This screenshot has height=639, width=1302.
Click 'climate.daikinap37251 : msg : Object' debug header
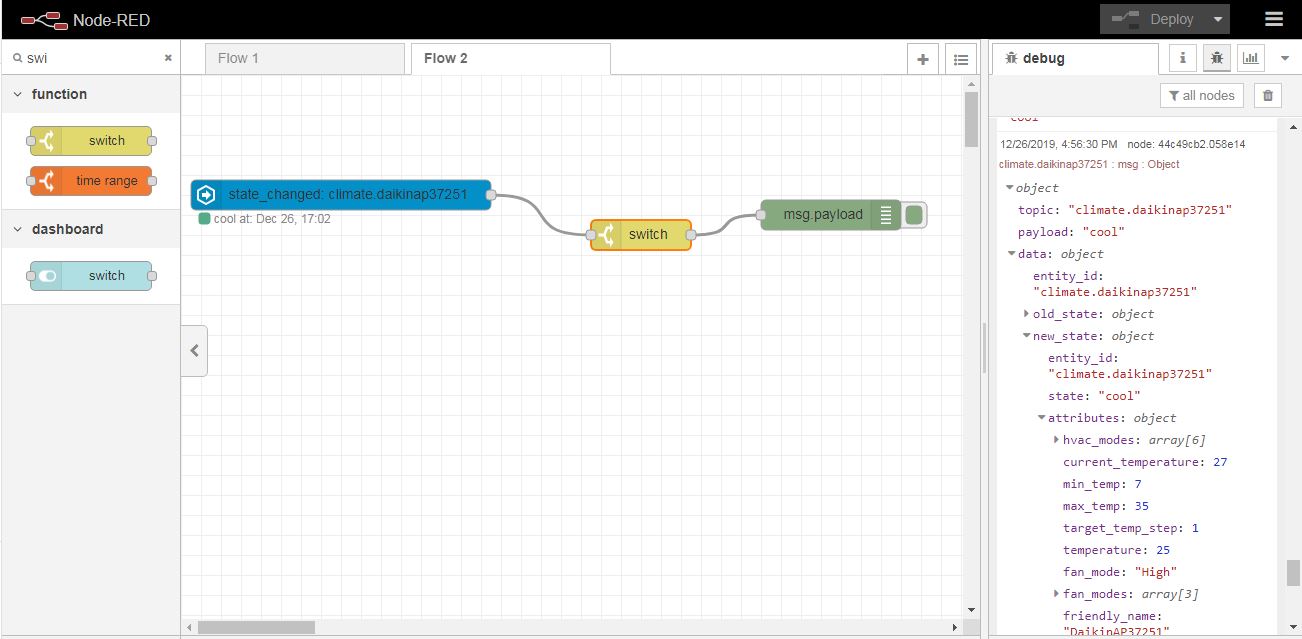pyautogui.click(x=1089, y=164)
